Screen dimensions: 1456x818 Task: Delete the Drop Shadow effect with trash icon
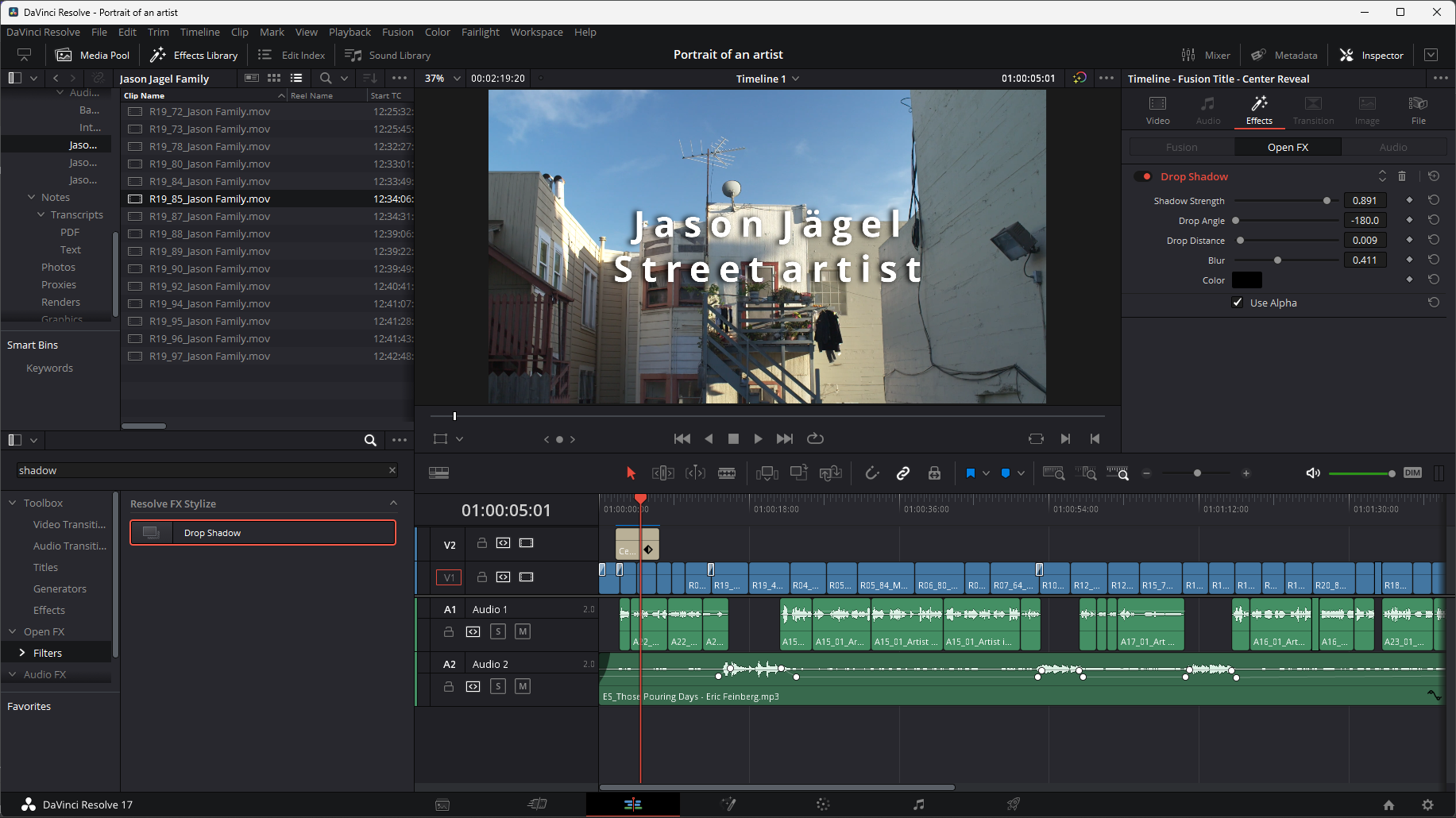click(1402, 176)
